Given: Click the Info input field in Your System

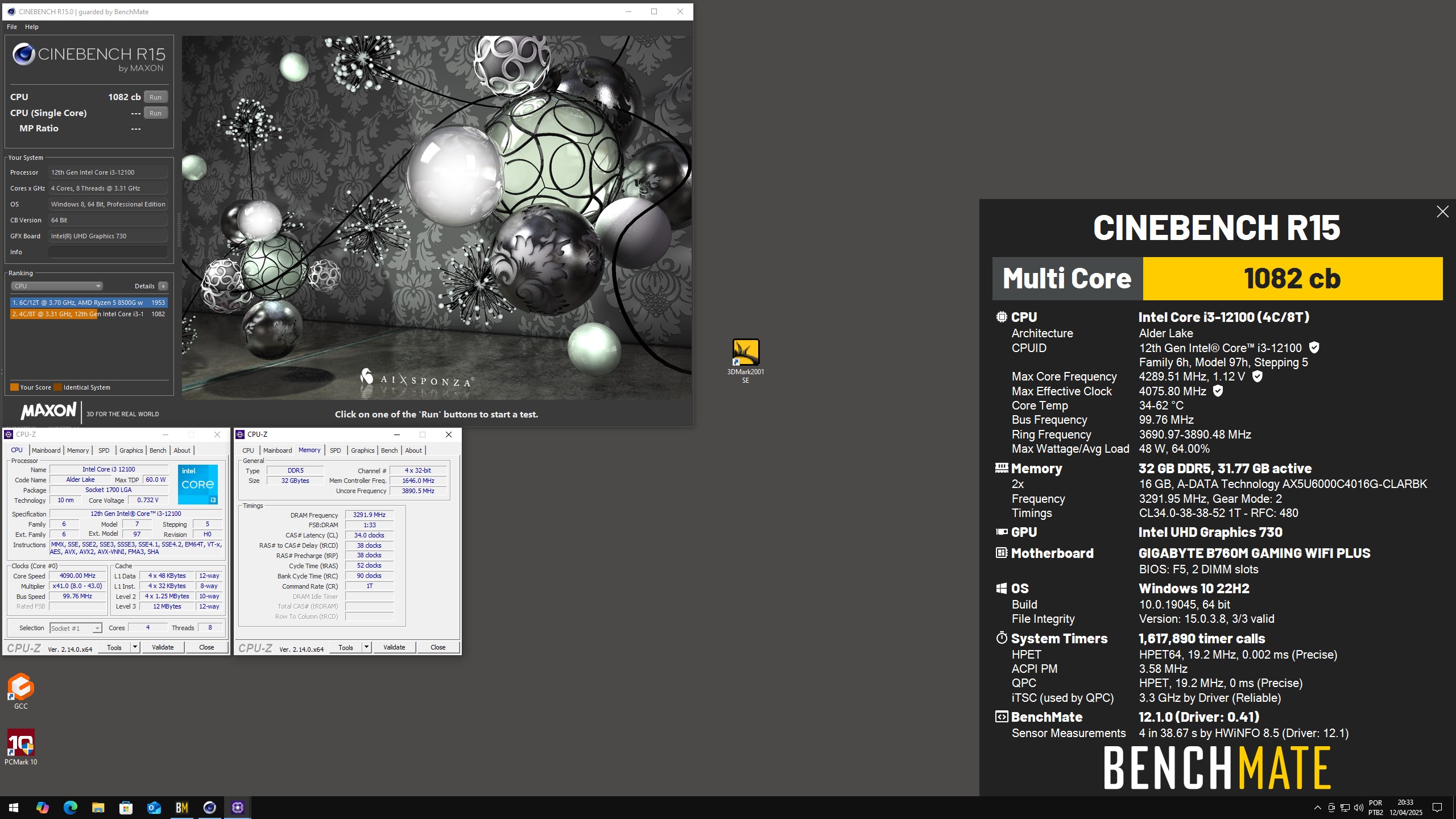Looking at the screenshot, I should click(108, 252).
